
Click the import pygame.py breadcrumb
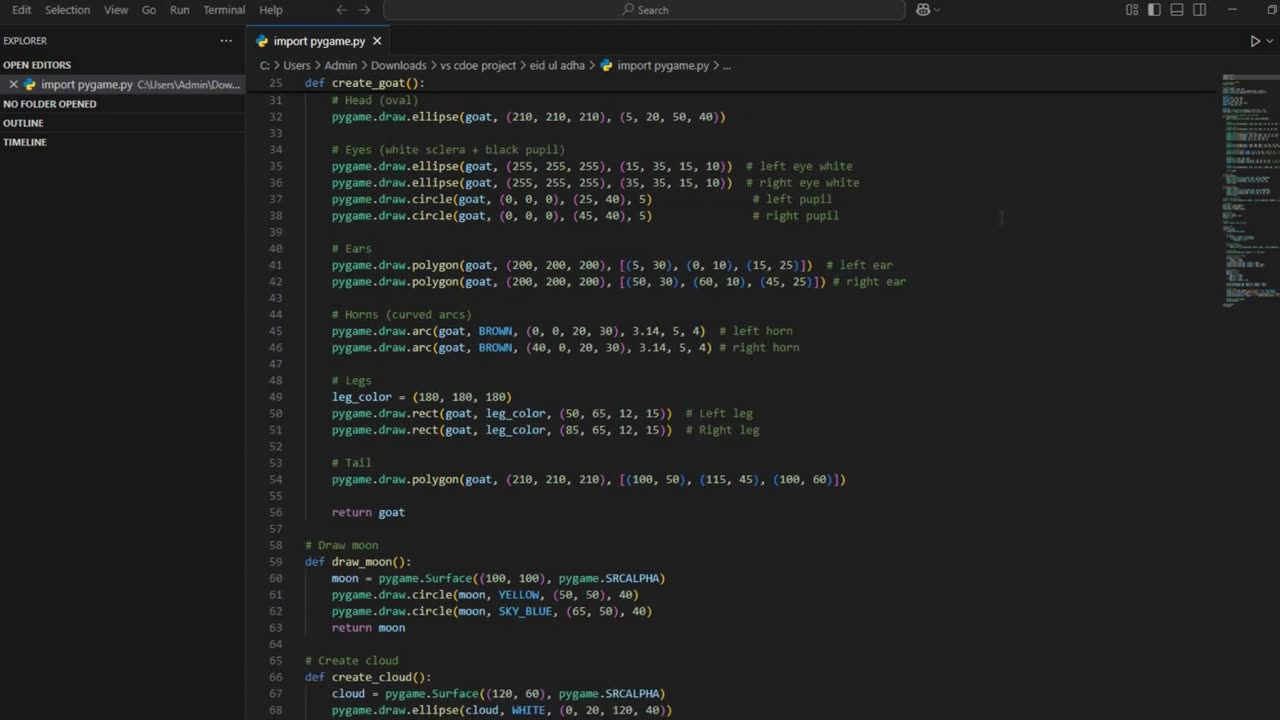tap(654, 65)
